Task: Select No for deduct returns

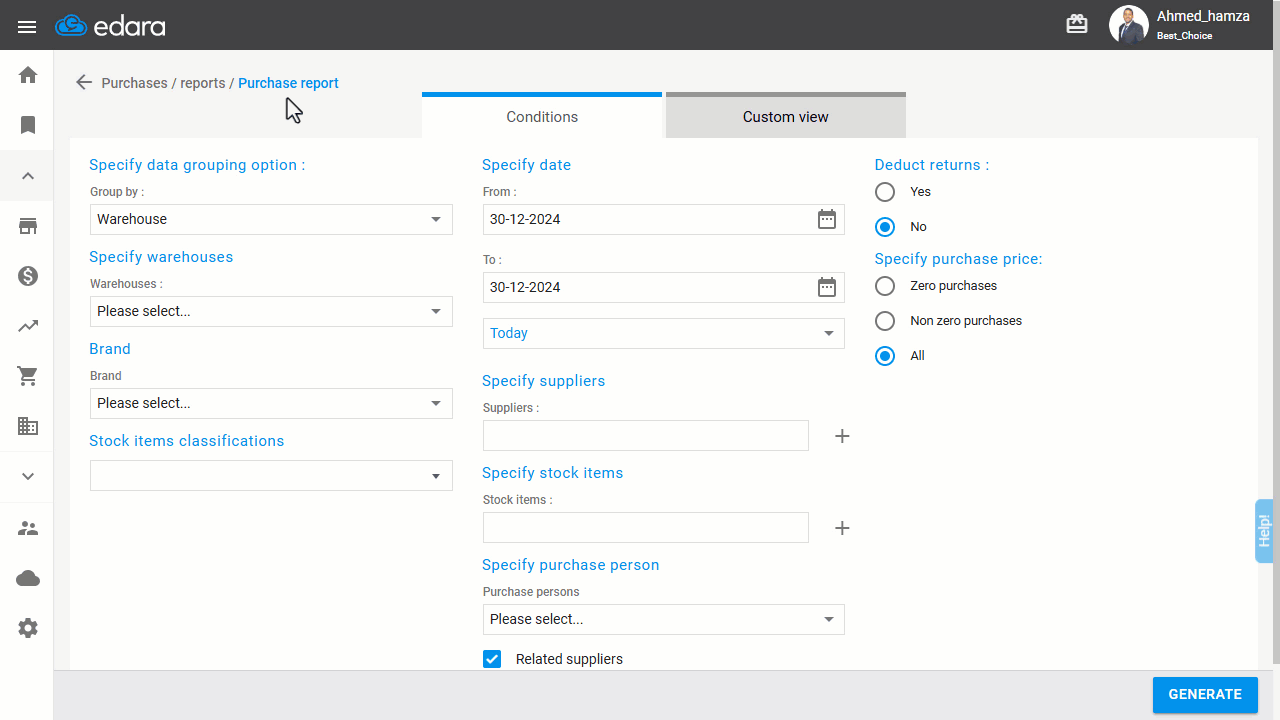Action: click(885, 227)
